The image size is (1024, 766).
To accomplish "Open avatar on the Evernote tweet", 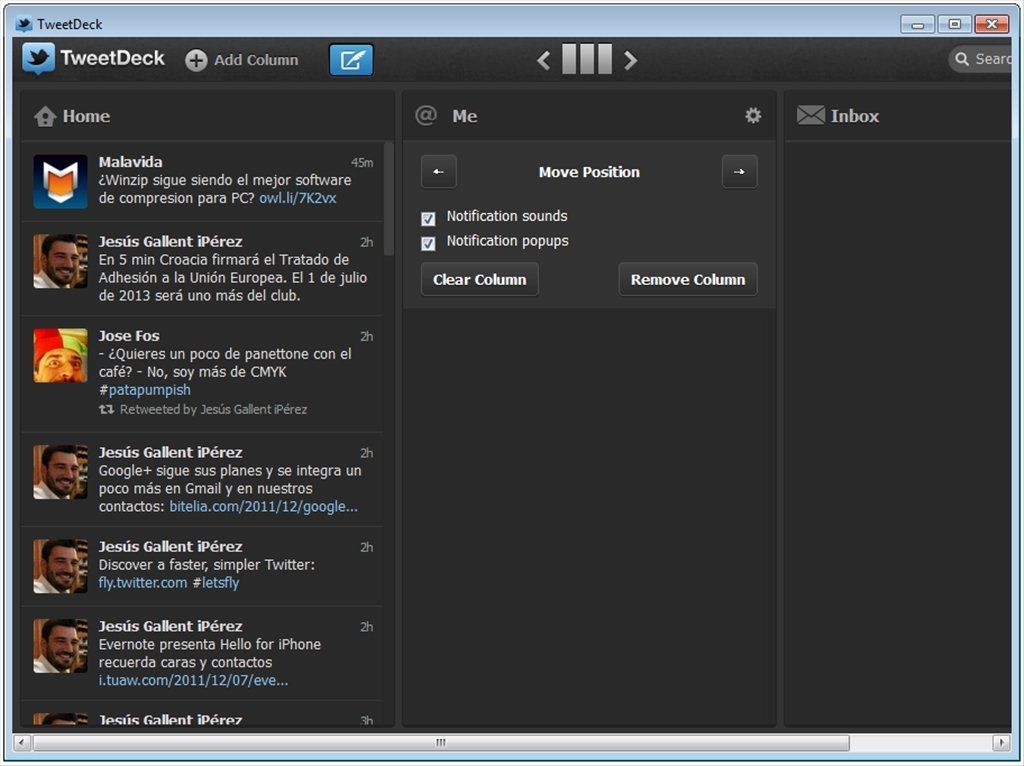I will (x=61, y=646).
